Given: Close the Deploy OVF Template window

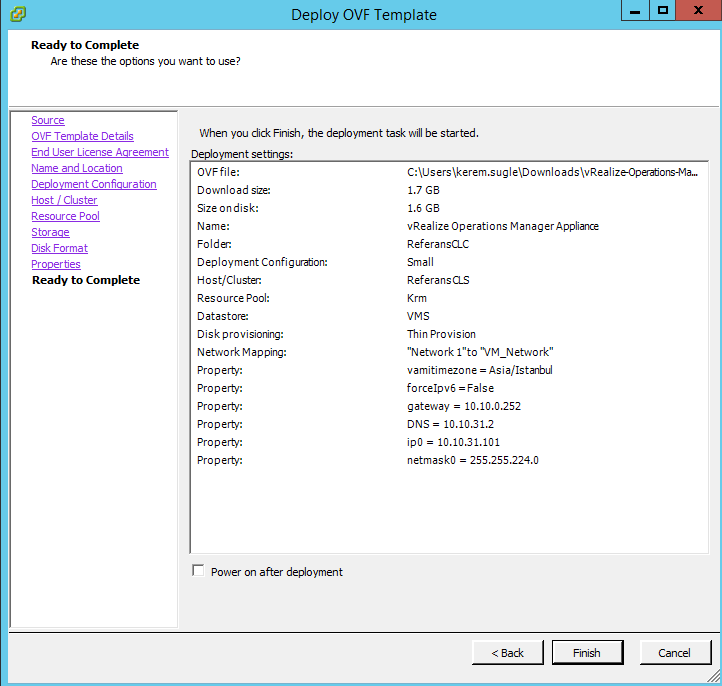Looking at the screenshot, I should [x=699, y=10].
